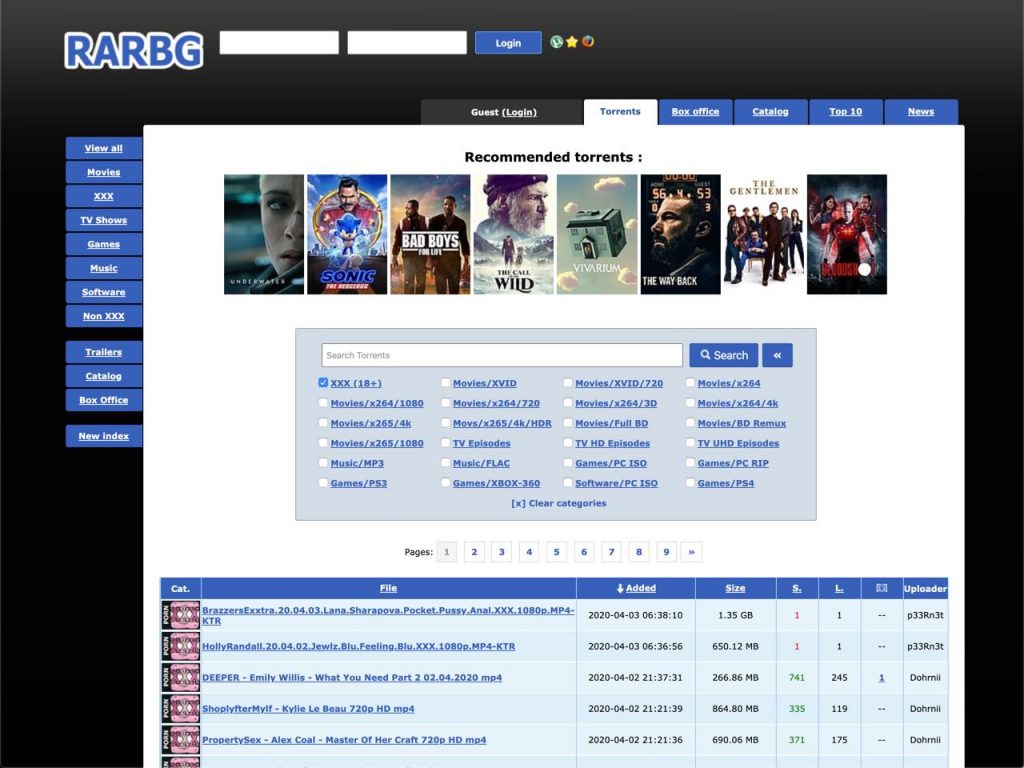
Task: Open Movies in the left sidebar
Action: point(104,172)
